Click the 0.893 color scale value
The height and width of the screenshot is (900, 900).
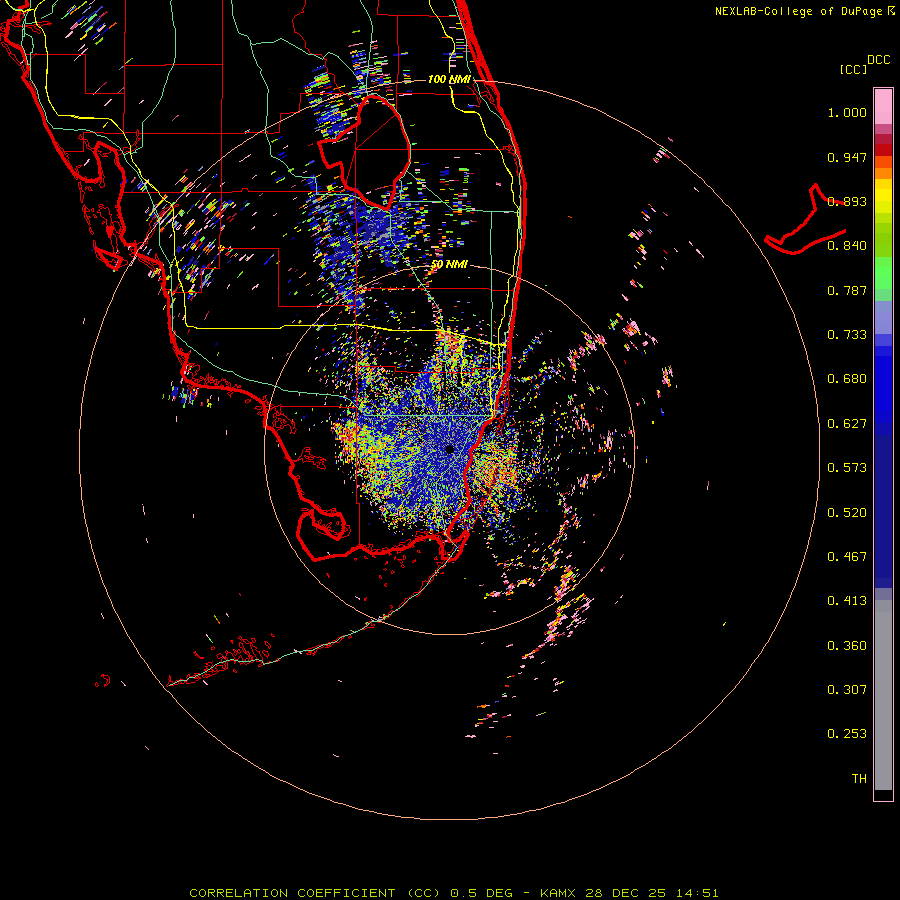click(847, 201)
